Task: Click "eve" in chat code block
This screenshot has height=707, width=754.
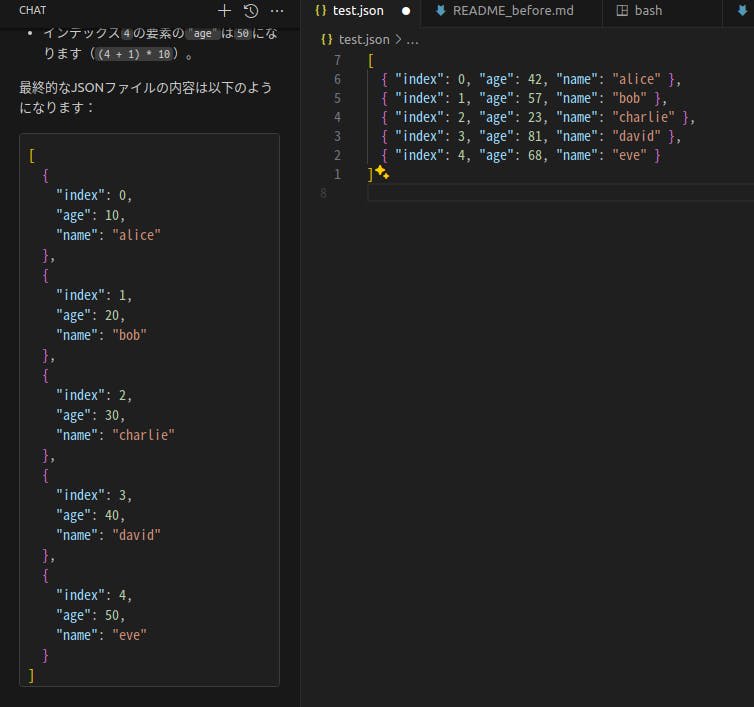Action: pyautogui.click(x=129, y=635)
